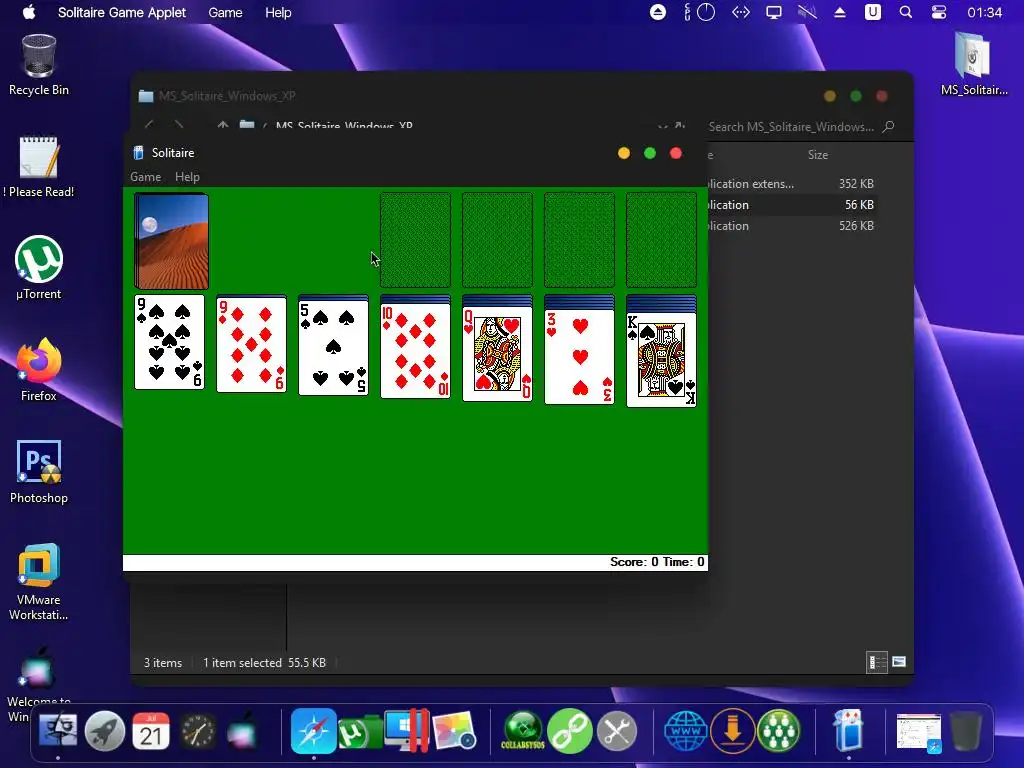The image size is (1024, 768).
Task: Click the minimized window thumbnail in dock
Action: tap(919, 733)
